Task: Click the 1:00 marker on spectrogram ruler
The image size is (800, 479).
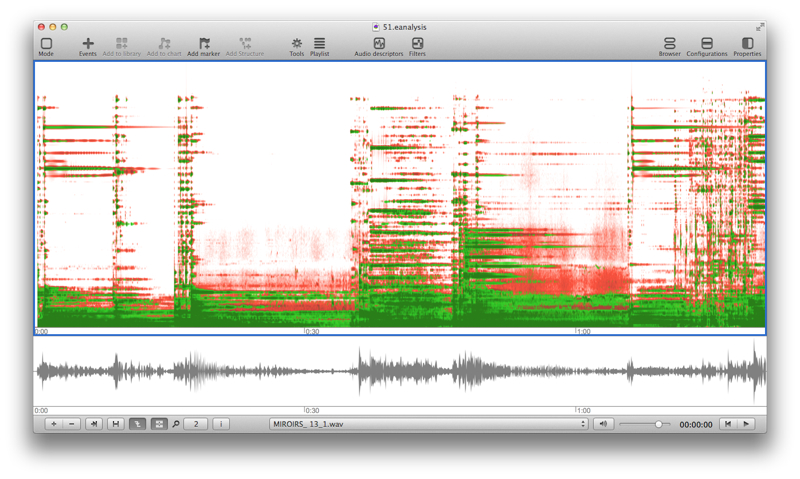Action: click(x=583, y=332)
